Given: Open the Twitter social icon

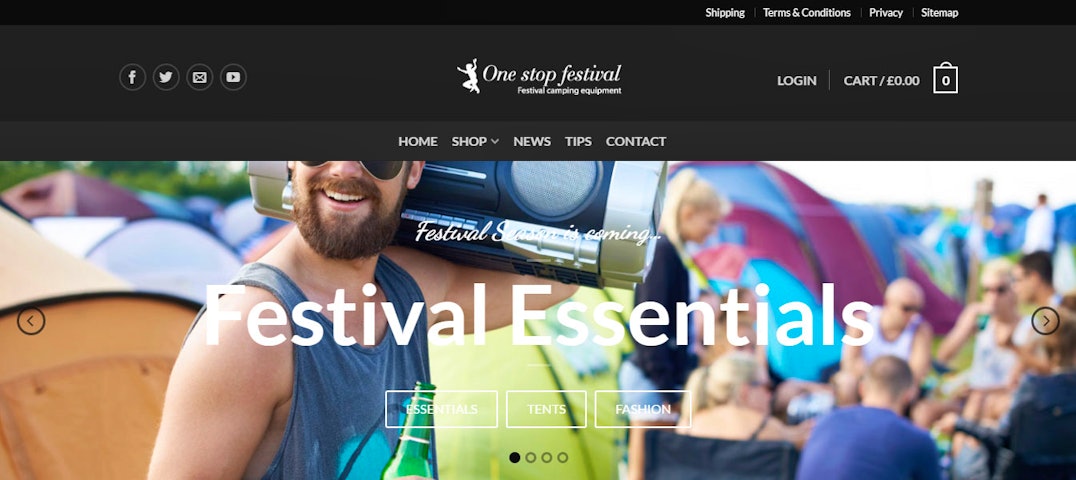Looking at the screenshot, I should [166, 77].
